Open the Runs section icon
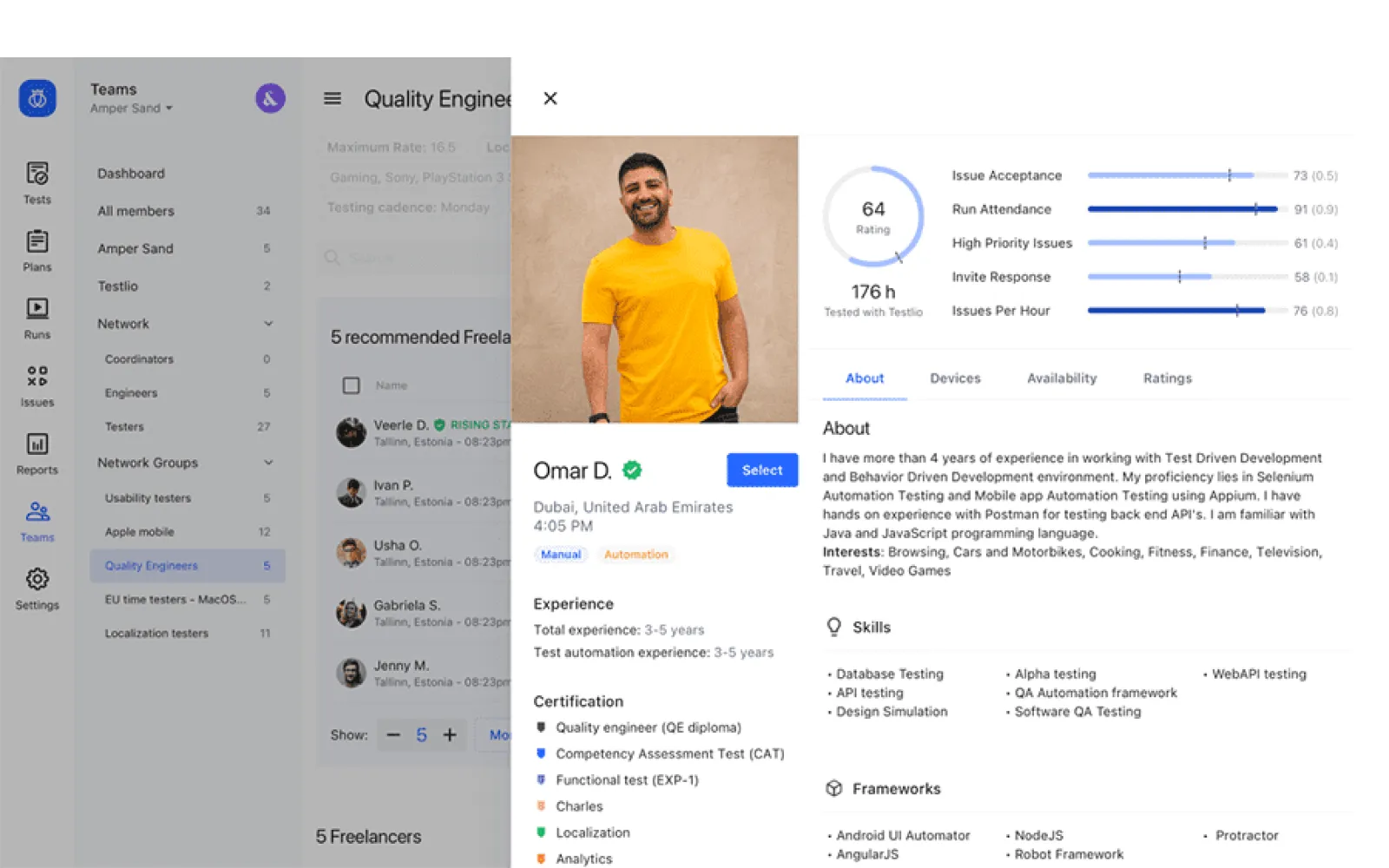The width and height of the screenshot is (1389, 868). [x=37, y=308]
